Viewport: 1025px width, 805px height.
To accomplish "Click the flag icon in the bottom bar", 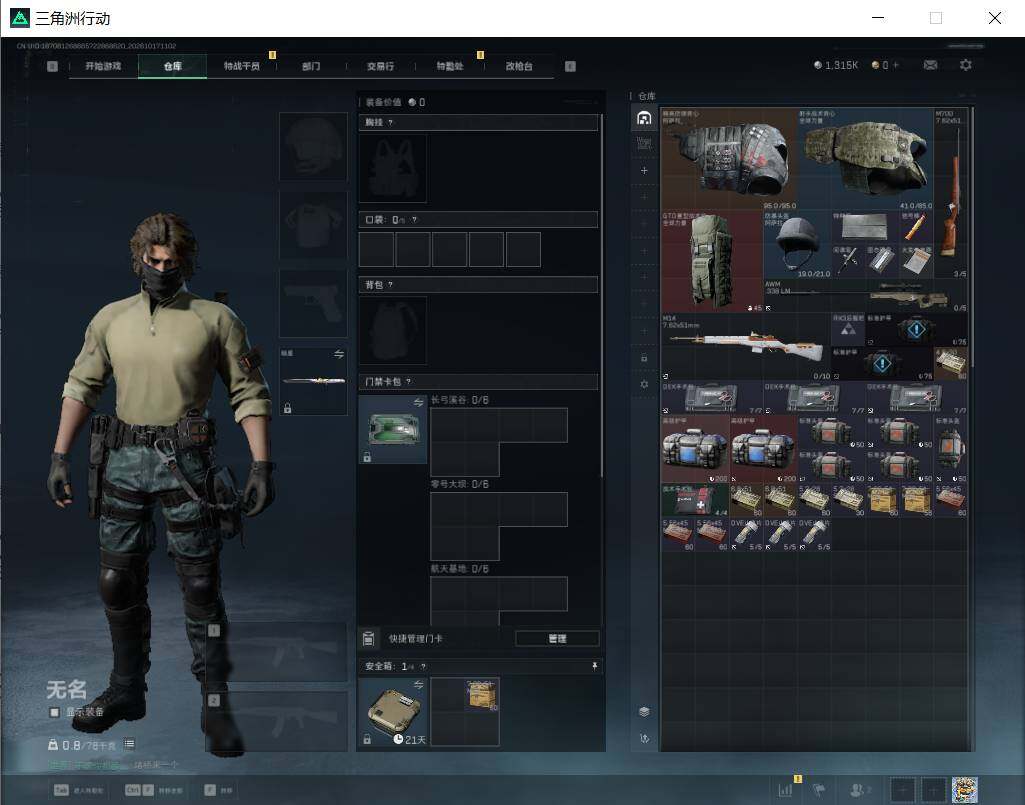I will (818, 790).
